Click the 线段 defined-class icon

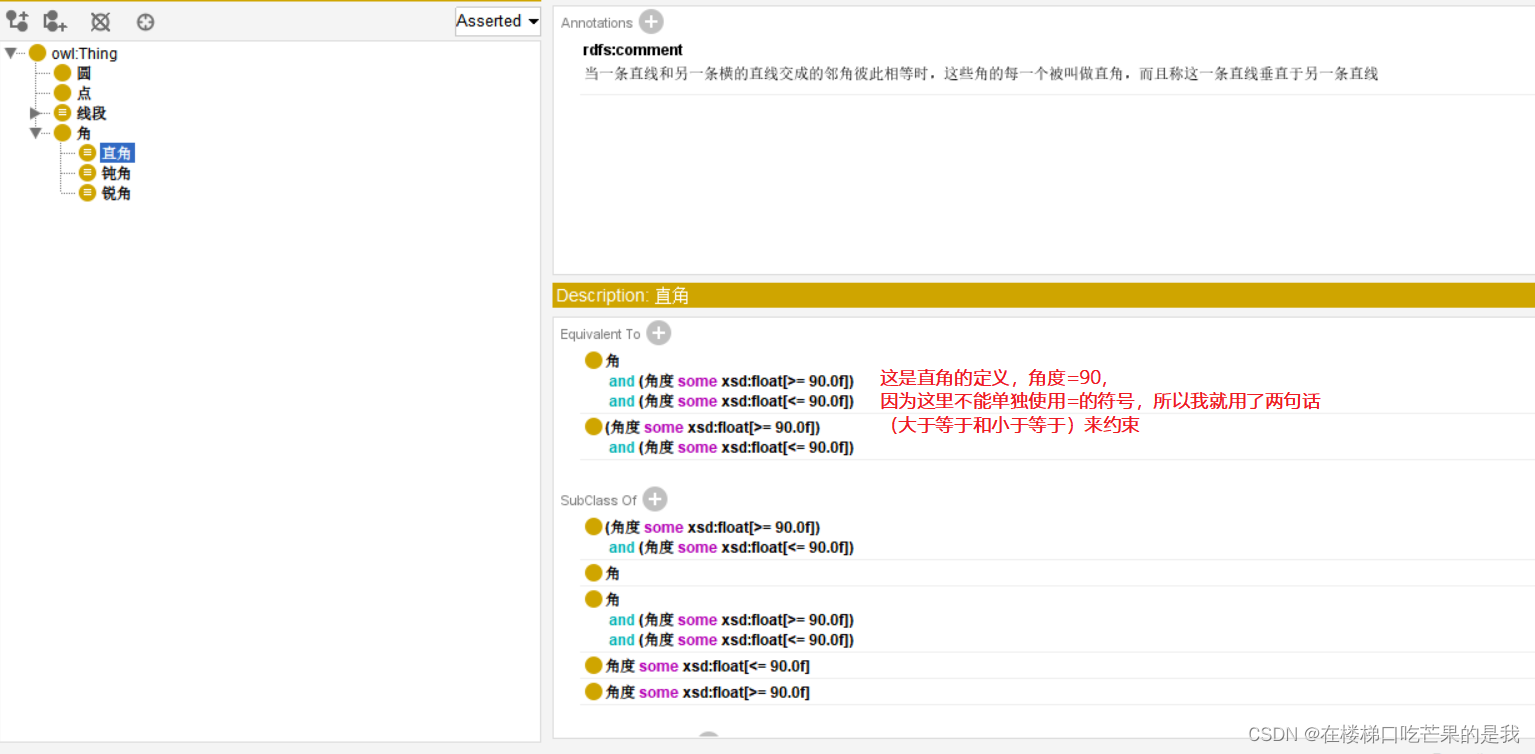pyautogui.click(x=63, y=113)
